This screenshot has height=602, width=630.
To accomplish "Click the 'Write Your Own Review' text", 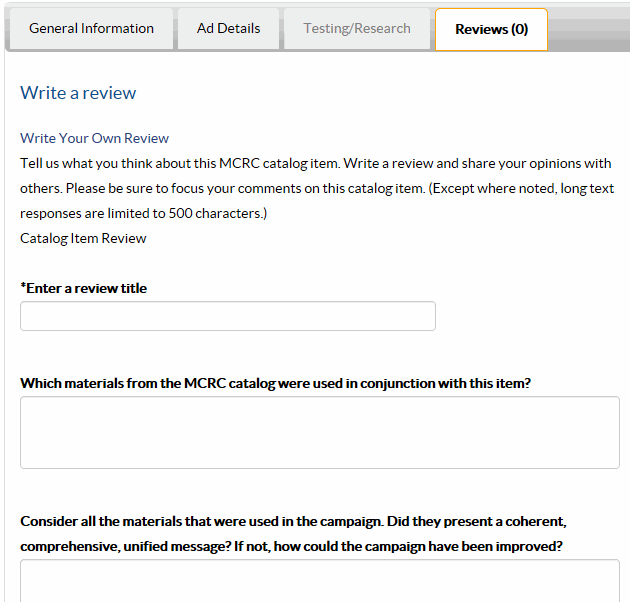I will coord(94,138).
